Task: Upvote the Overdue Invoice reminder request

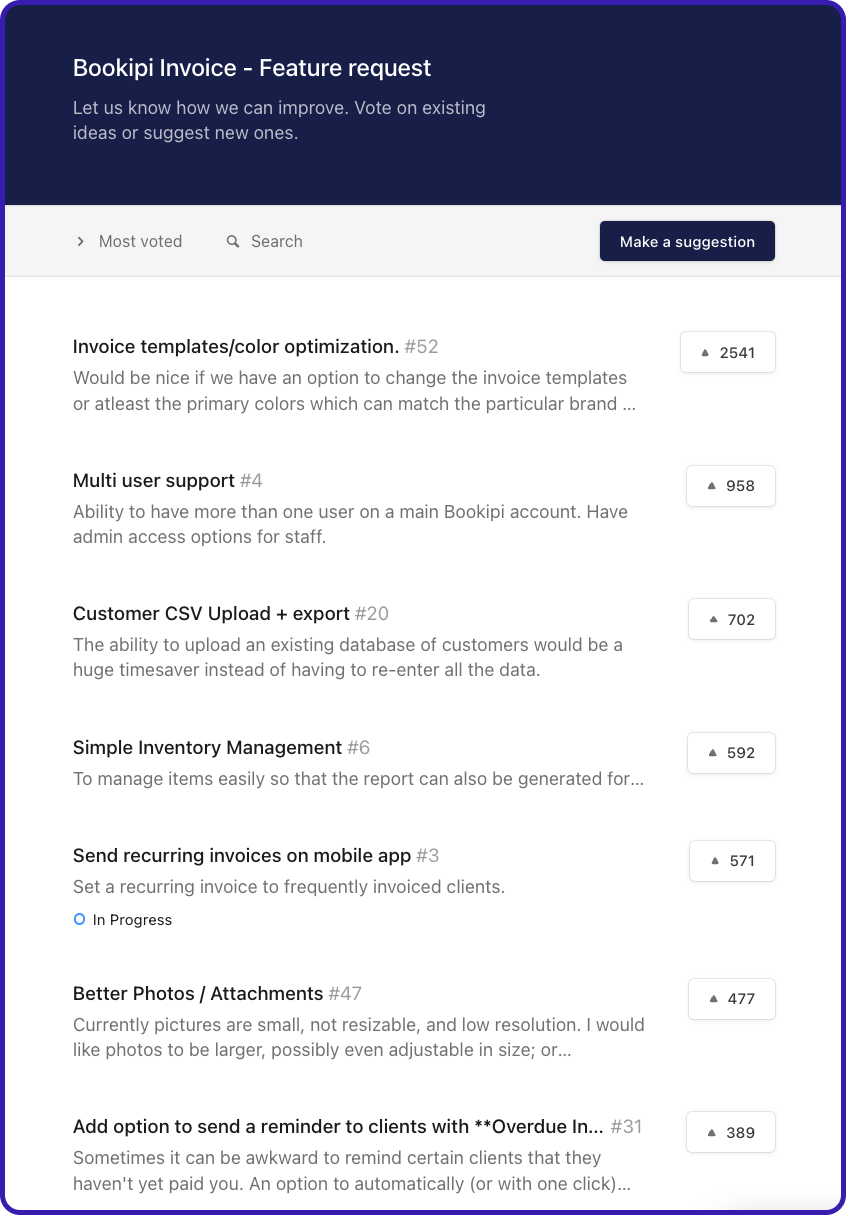Action: point(730,1133)
